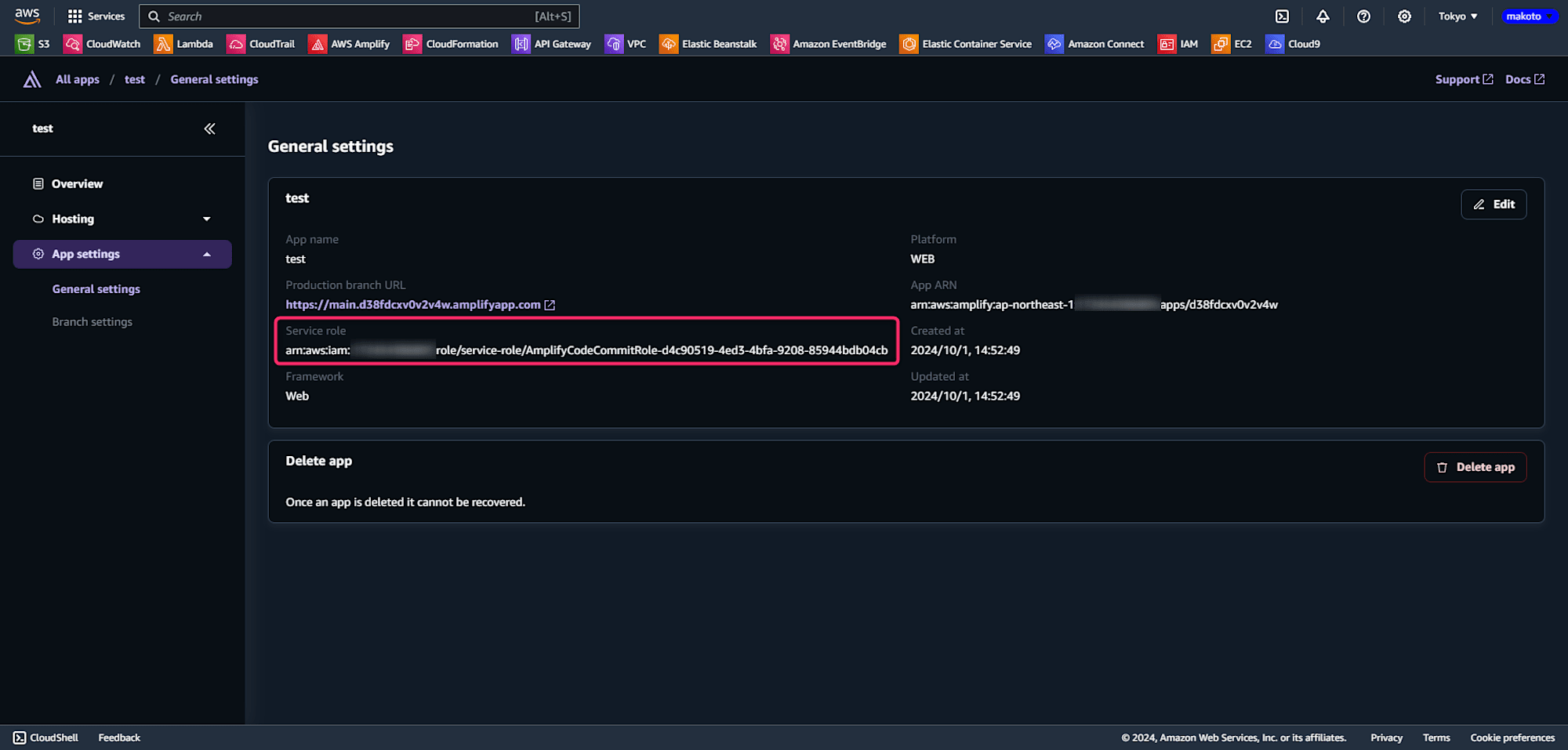
Task: Open IAM favorite shortcut
Action: (x=1178, y=44)
